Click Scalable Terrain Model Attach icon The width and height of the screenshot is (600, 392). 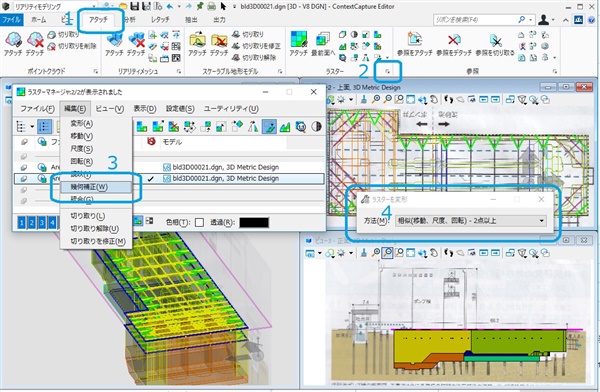pyautogui.click(x=197, y=40)
